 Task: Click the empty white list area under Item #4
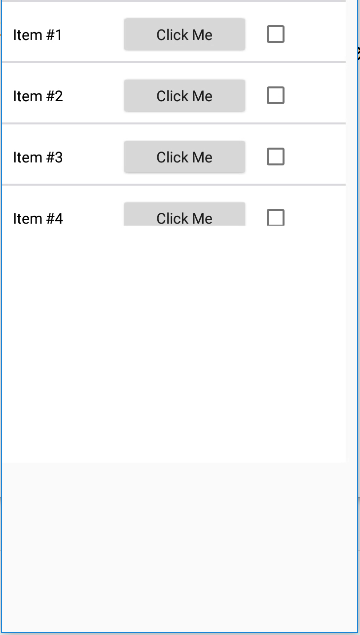[174, 344]
